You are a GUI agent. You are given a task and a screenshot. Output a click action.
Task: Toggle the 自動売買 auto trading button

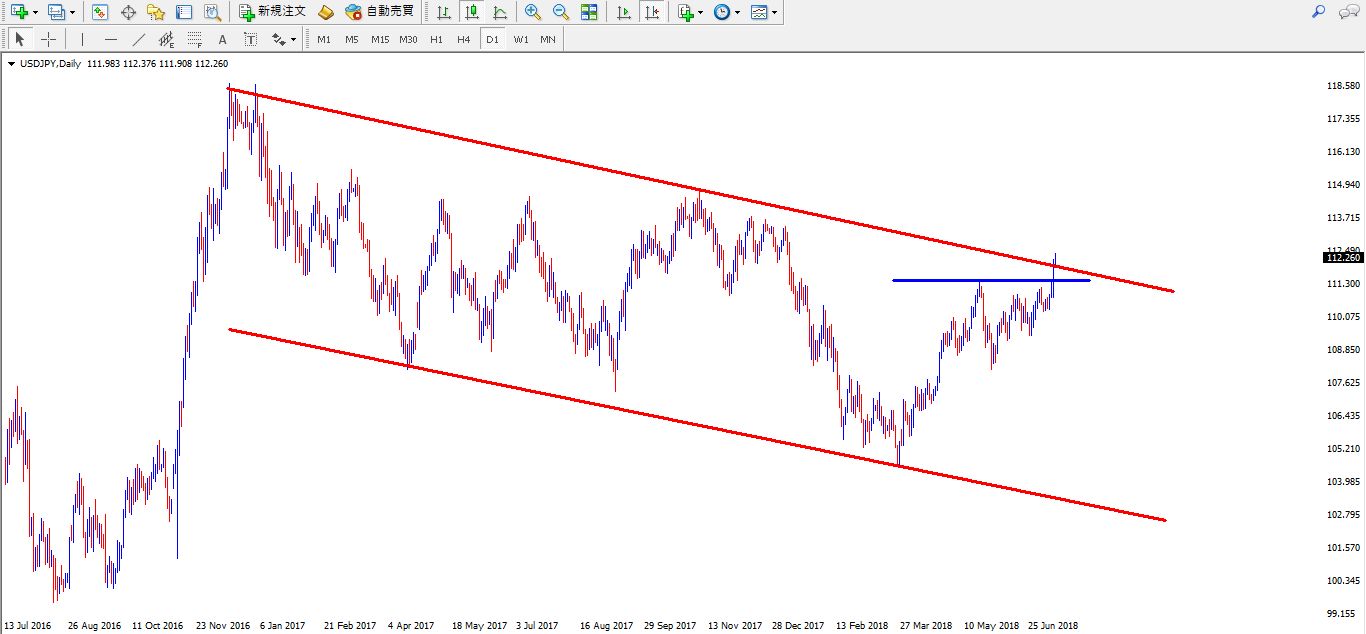(x=379, y=12)
